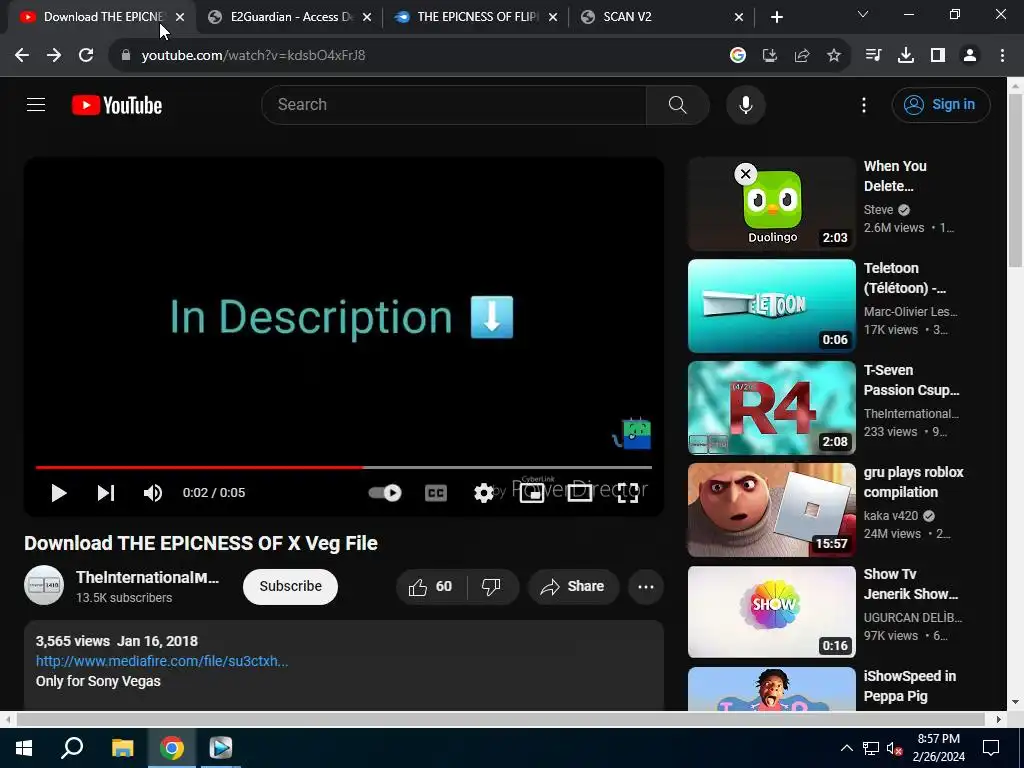Viewport: 1024px width, 768px height.
Task: Open YouTube settings three-dot menu
Action: [863, 104]
